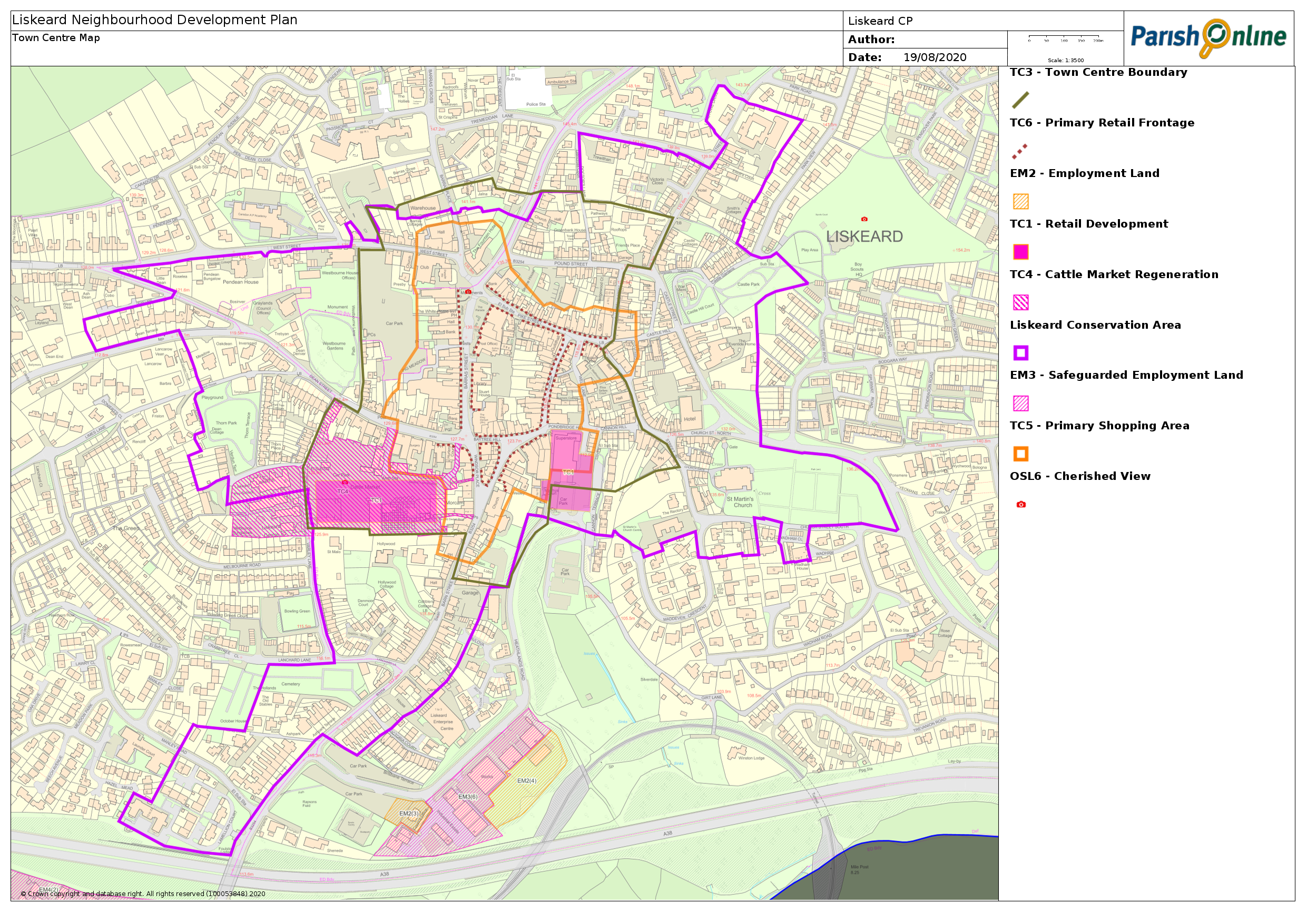Click the Crown copyright notice text
Image resolution: width=1307 pixels, height=924 pixels.
click(143, 894)
